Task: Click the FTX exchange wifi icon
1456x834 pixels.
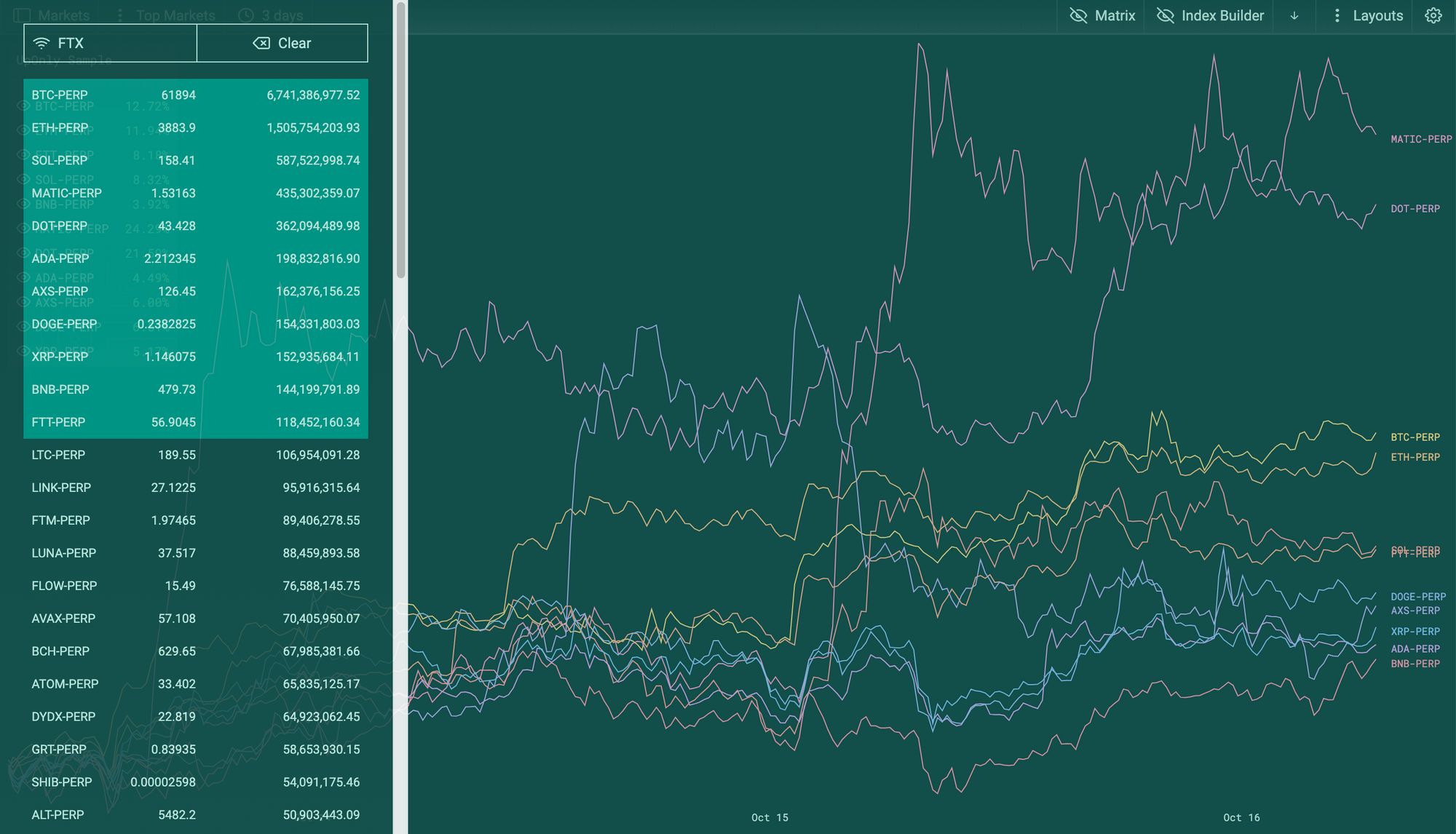Action: pos(41,44)
